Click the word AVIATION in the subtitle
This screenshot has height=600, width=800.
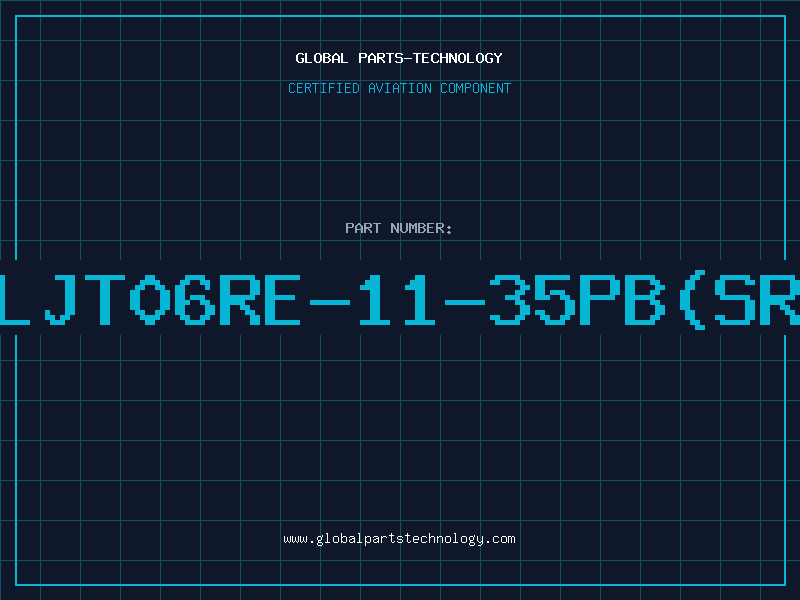tap(400, 88)
